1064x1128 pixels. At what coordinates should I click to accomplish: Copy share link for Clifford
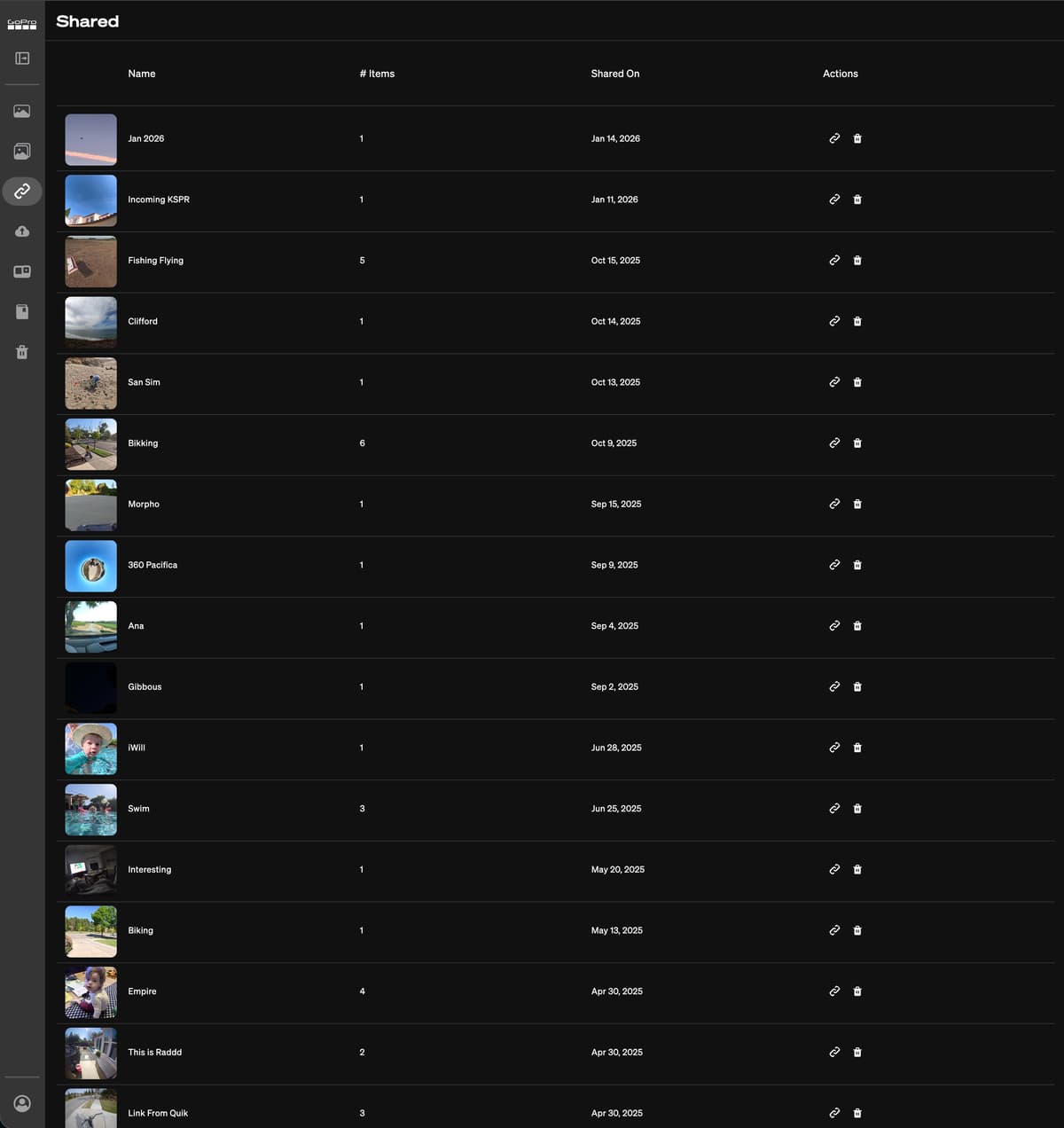pos(834,321)
